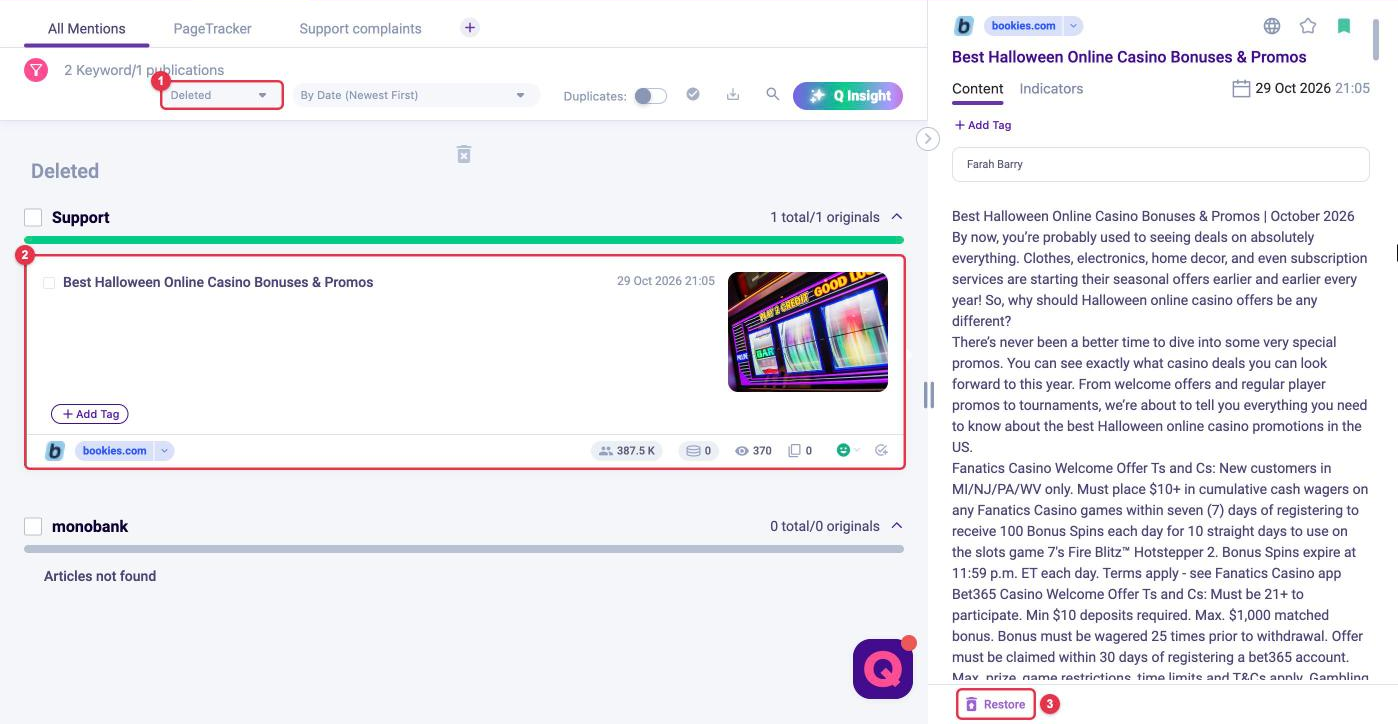The height and width of the screenshot is (724, 1398).
Task: Click the audience reach 387.5 K badge
Action: click(627, 451)
